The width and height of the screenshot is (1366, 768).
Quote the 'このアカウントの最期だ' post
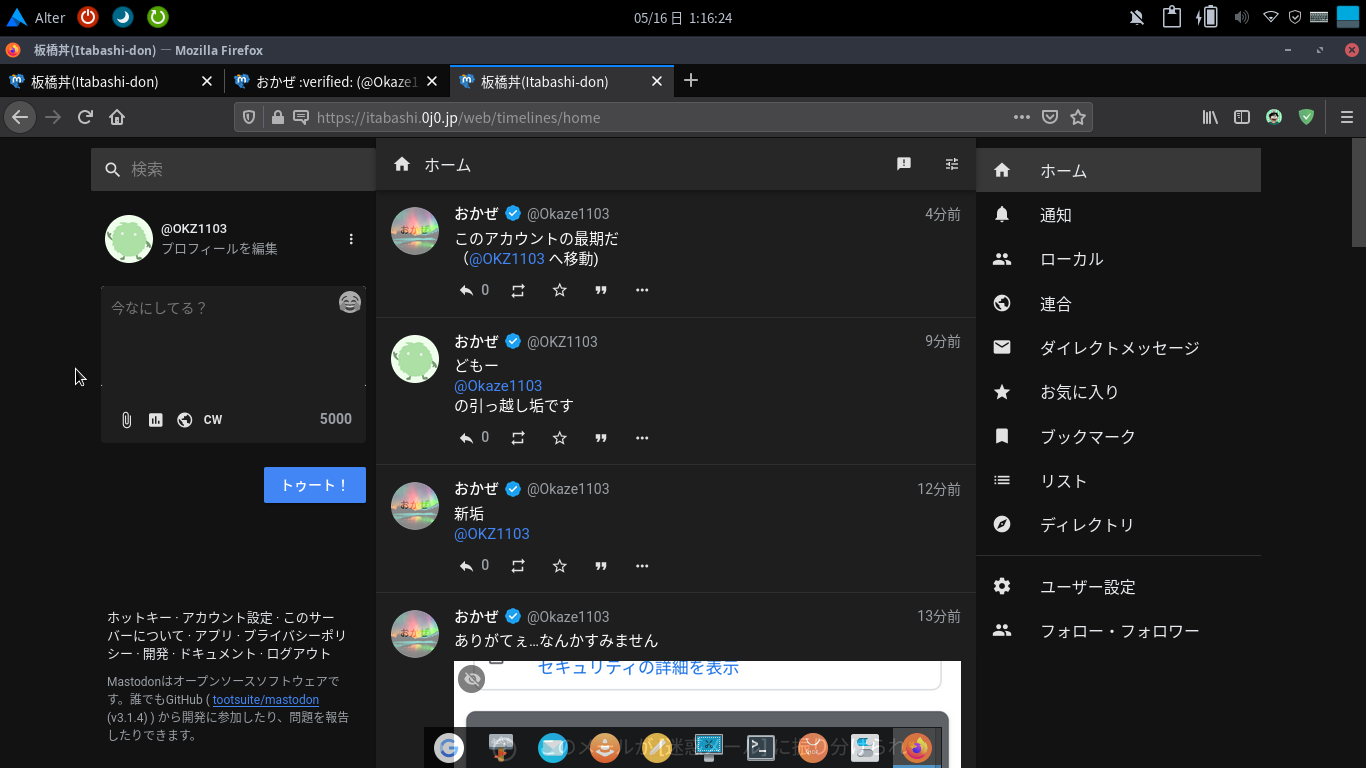[601, 291]
